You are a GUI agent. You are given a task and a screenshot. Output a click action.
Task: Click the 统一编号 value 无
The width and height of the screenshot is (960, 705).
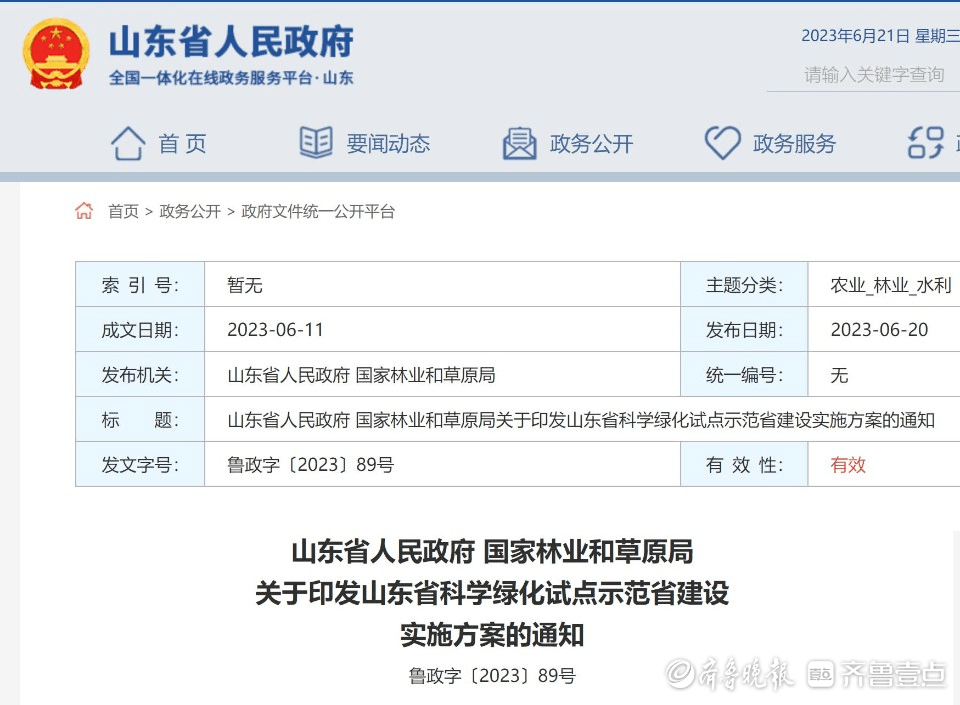pos(839,375)
